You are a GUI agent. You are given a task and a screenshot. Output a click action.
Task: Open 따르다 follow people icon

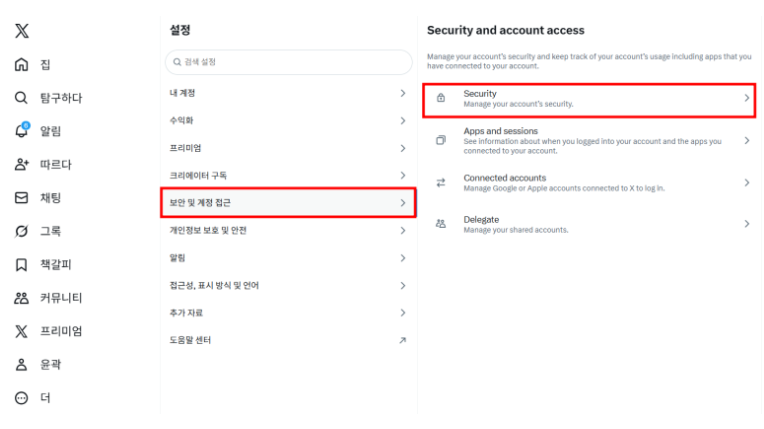pyautogui.click(x=21, y=164)
